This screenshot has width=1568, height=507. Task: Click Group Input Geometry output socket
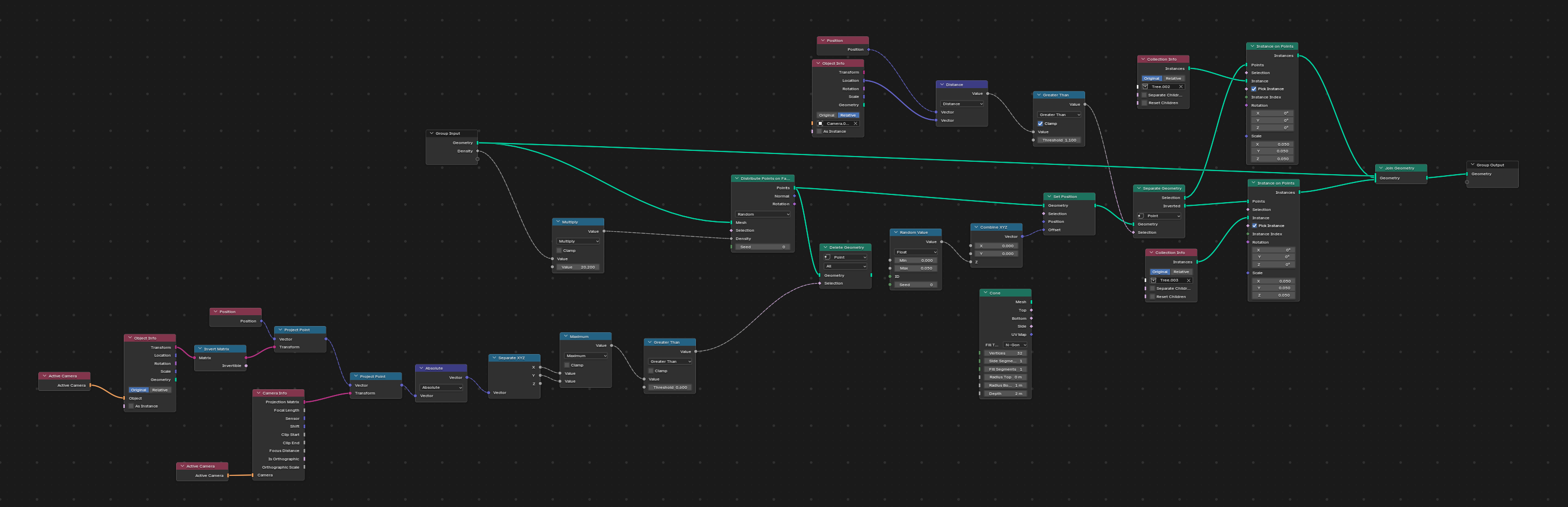(x=477, y=143)
